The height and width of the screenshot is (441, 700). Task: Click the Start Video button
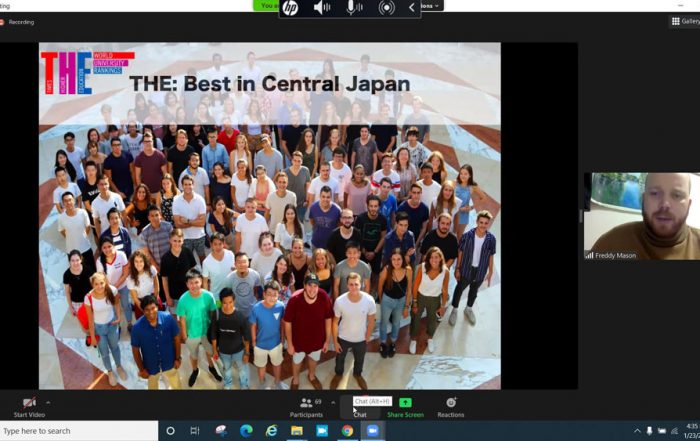29,407
